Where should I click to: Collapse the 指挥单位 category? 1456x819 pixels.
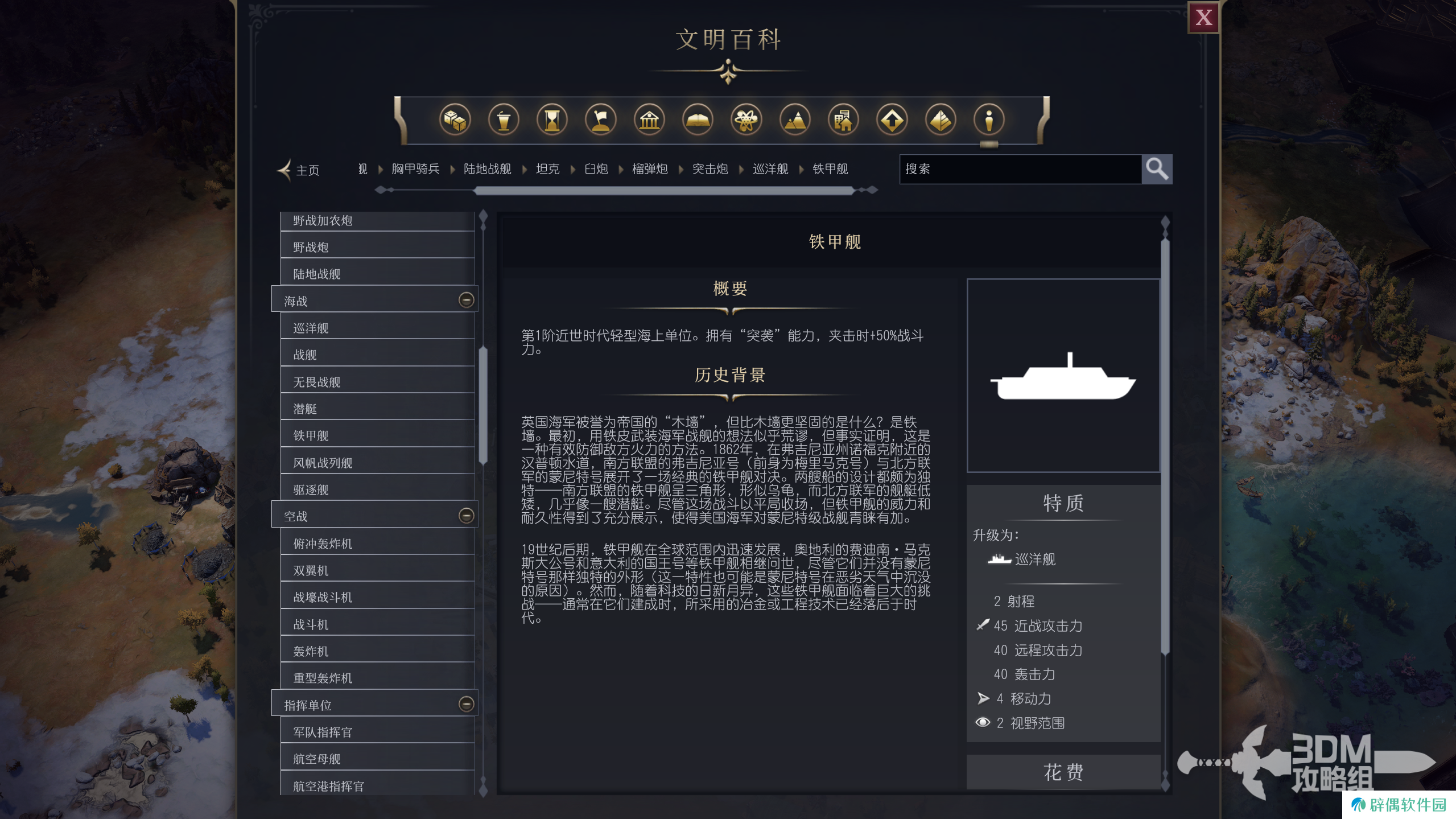[x=466, y=705]
